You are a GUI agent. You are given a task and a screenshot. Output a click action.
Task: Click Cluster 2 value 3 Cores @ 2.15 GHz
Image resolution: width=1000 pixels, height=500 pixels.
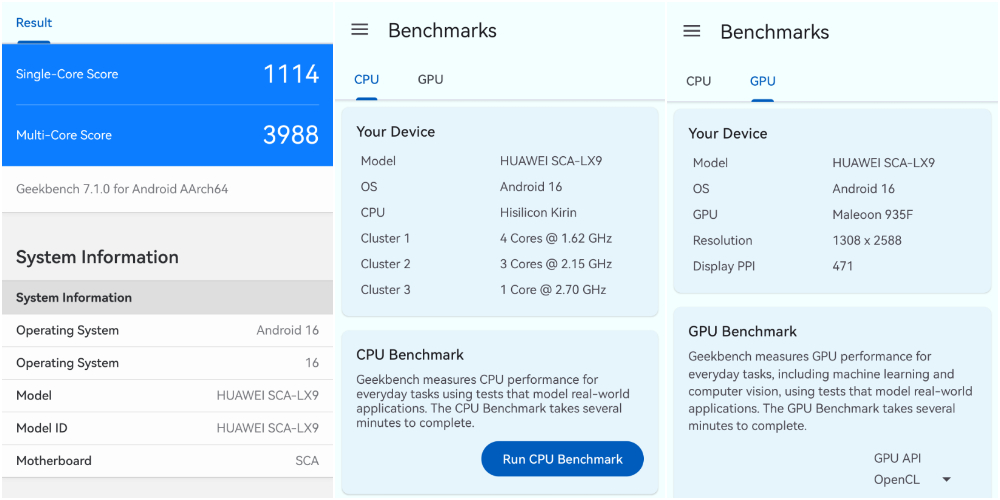point(556,264)
